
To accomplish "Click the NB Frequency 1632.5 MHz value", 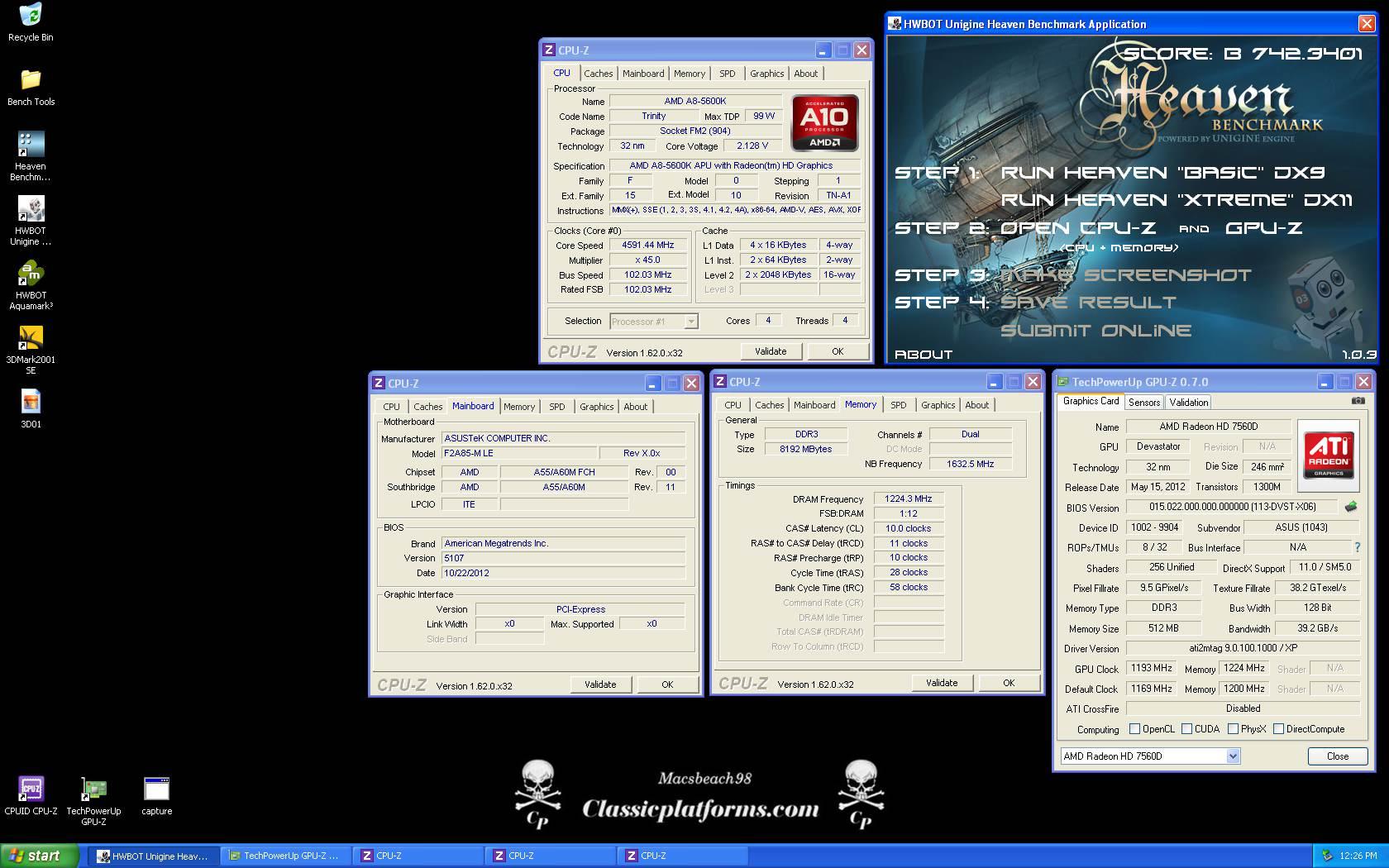I will 970,464.
